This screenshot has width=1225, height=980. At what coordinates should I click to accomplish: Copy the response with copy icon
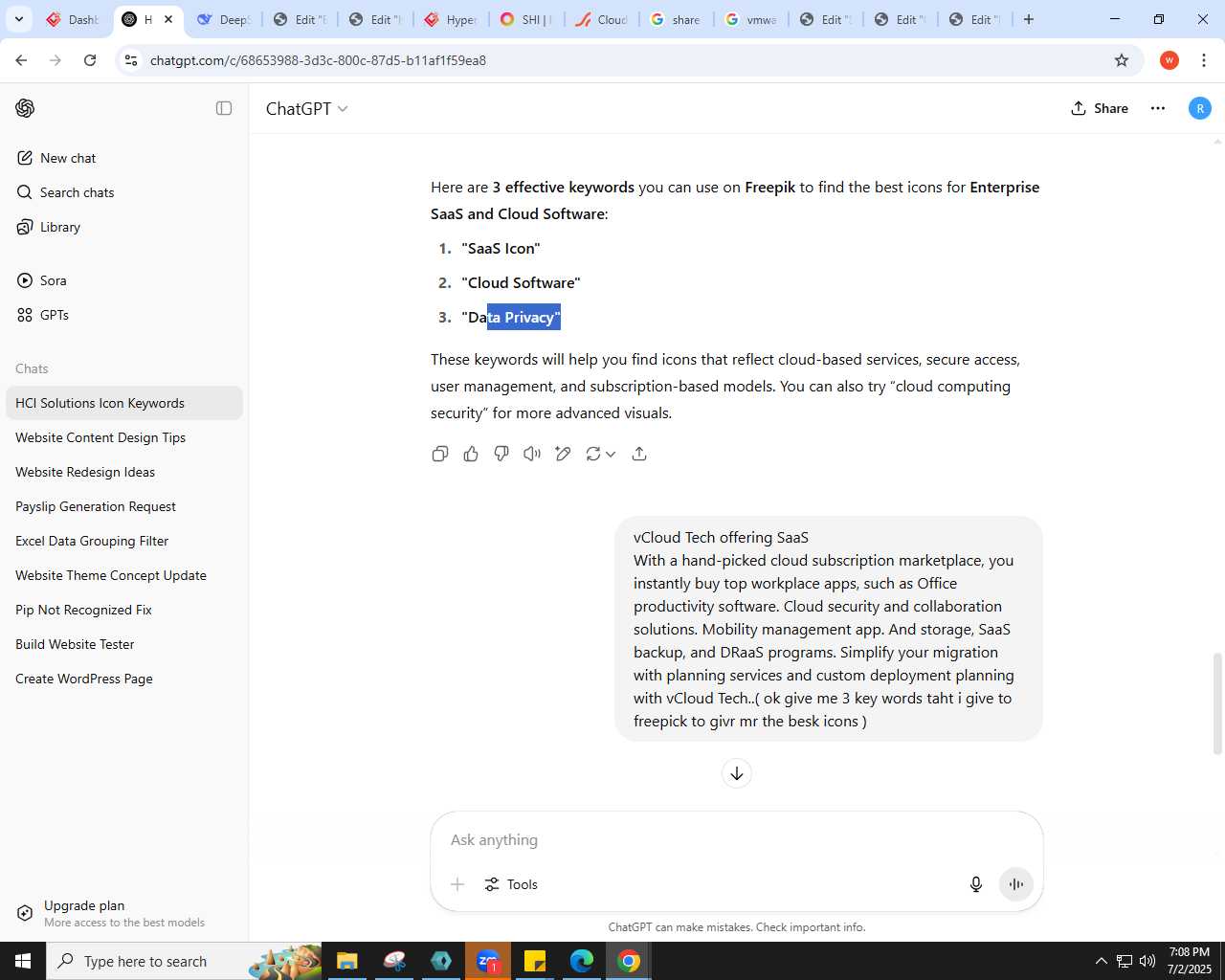(440, 454)
